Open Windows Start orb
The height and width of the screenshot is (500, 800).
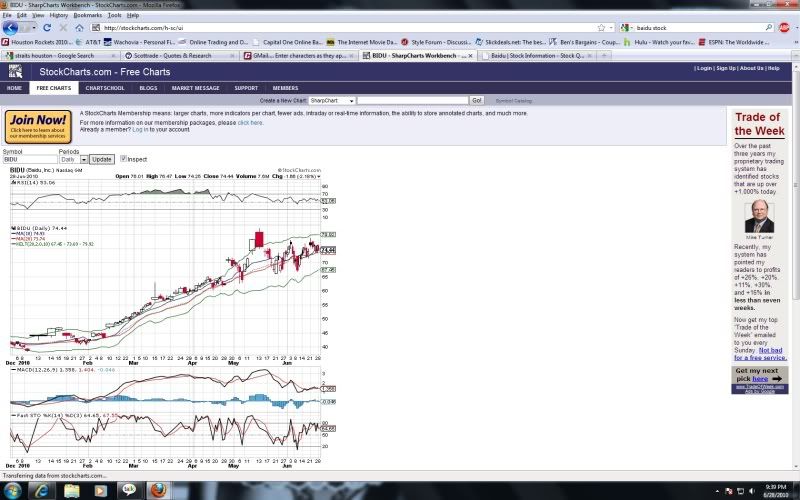tap(12, 491)
